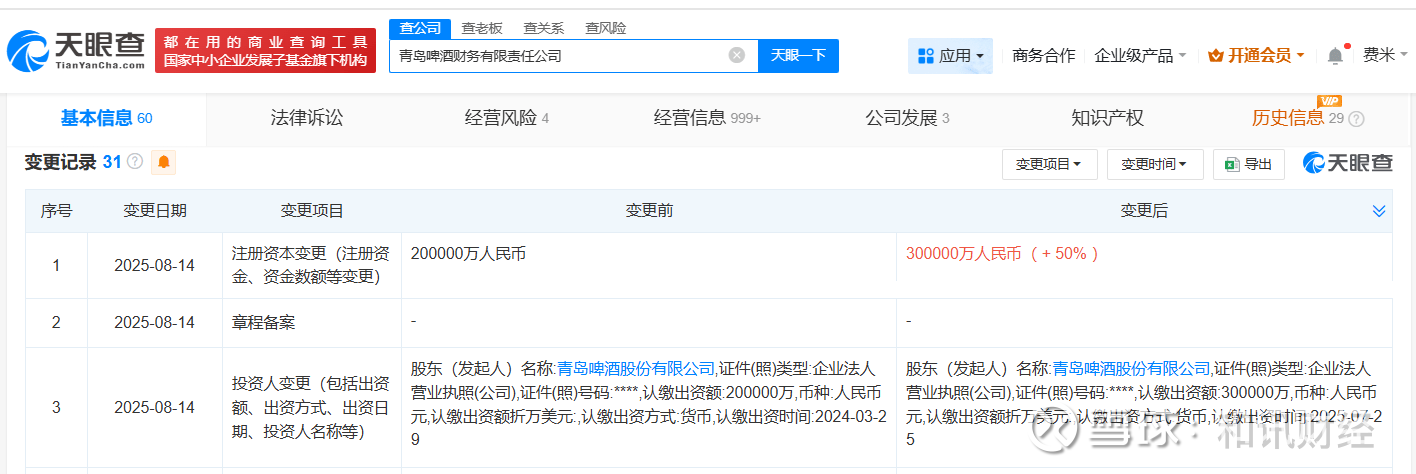Click the 变更项目 column header
Viewport: 1416px width, 474px height.
coord(312,211)
